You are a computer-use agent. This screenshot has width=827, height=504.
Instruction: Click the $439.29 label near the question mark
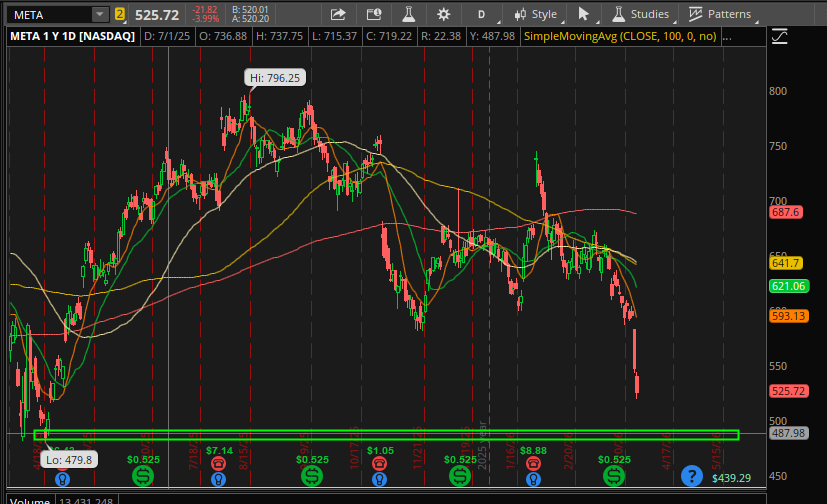[x=731, y=478]
